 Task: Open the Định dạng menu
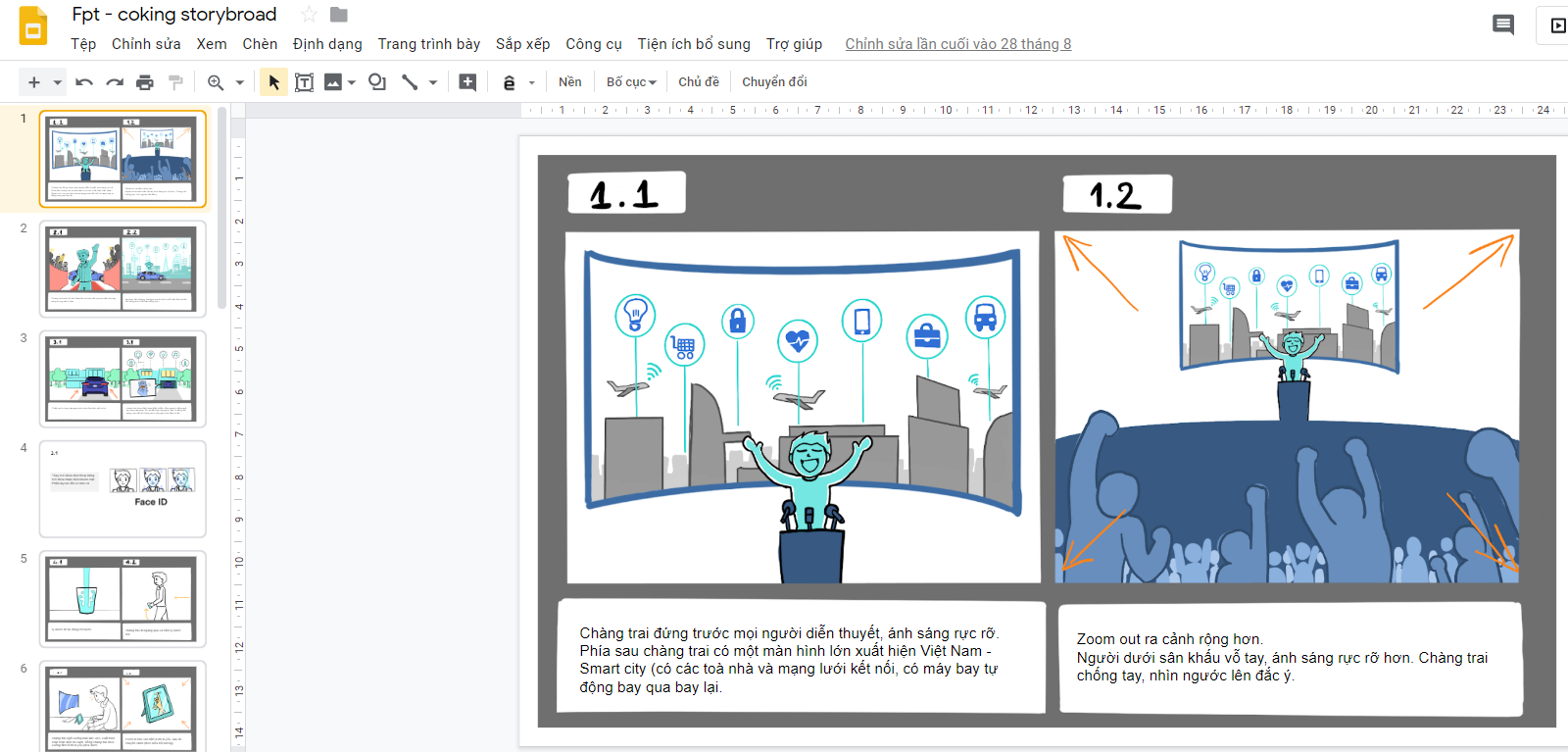(327, 44)
